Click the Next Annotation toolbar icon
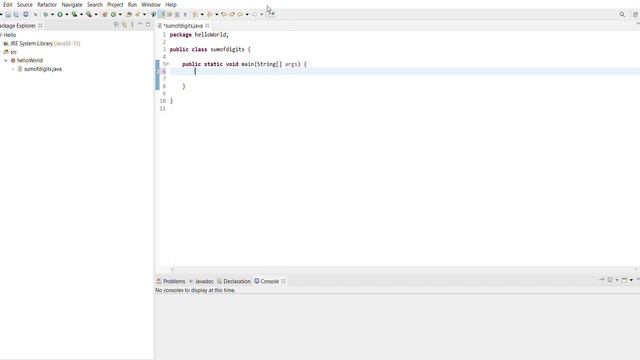The height and width of the screenshot is (360, 640). 195,14
